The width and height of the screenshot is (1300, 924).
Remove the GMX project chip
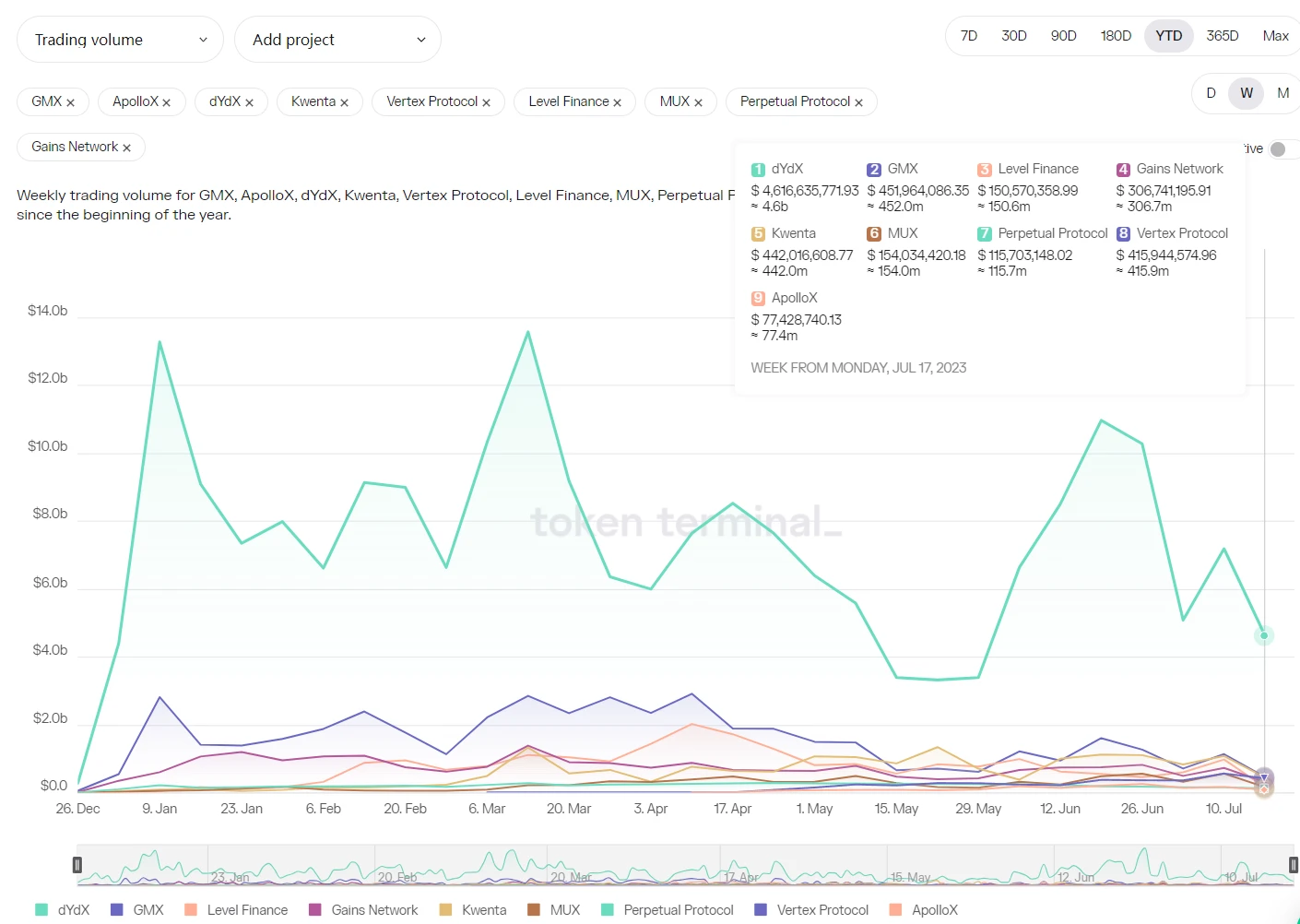[70, 102]
